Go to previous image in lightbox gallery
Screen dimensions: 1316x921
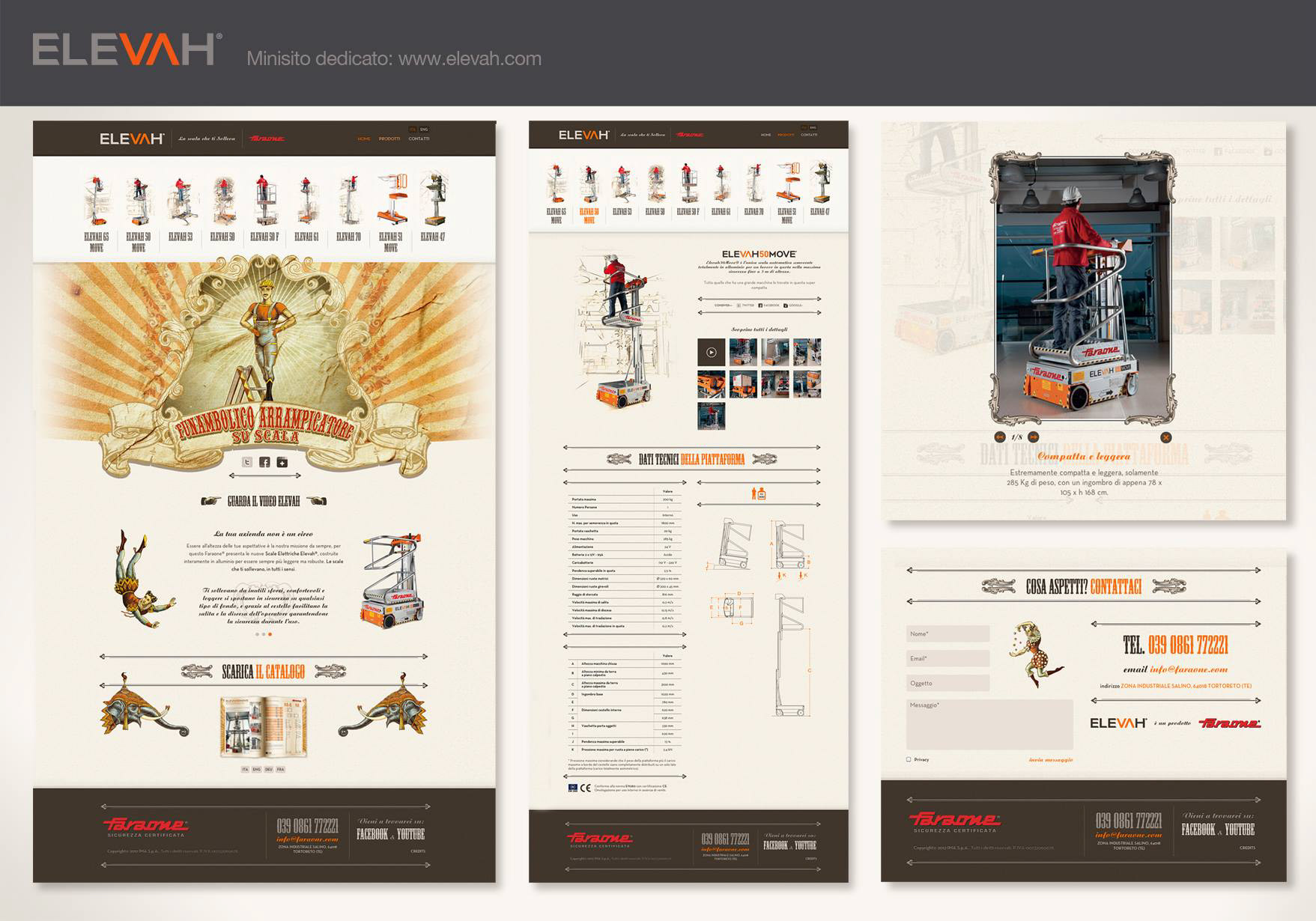[x=1000, y=437]
